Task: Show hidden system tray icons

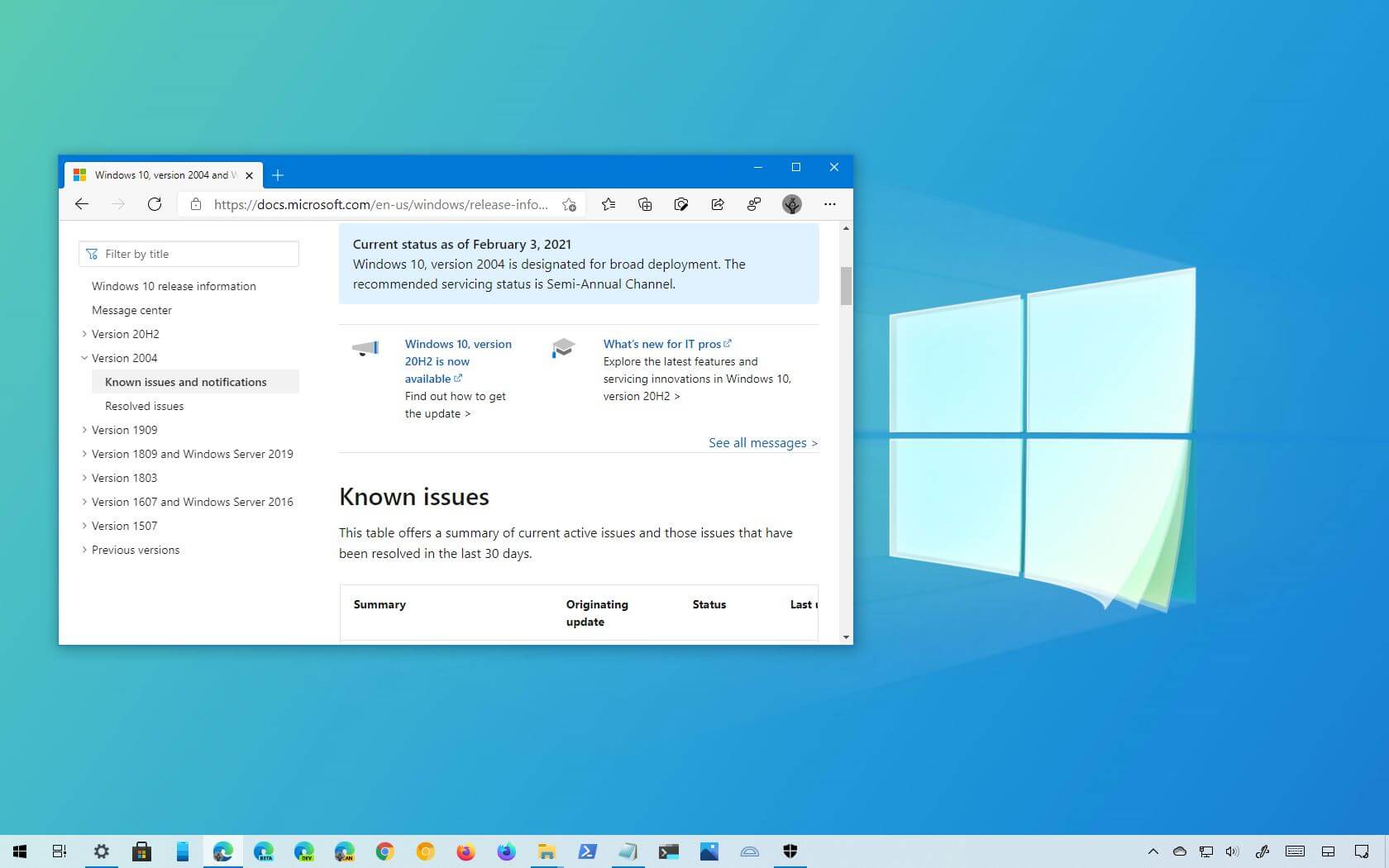Action: click(x=1153, y=851)
